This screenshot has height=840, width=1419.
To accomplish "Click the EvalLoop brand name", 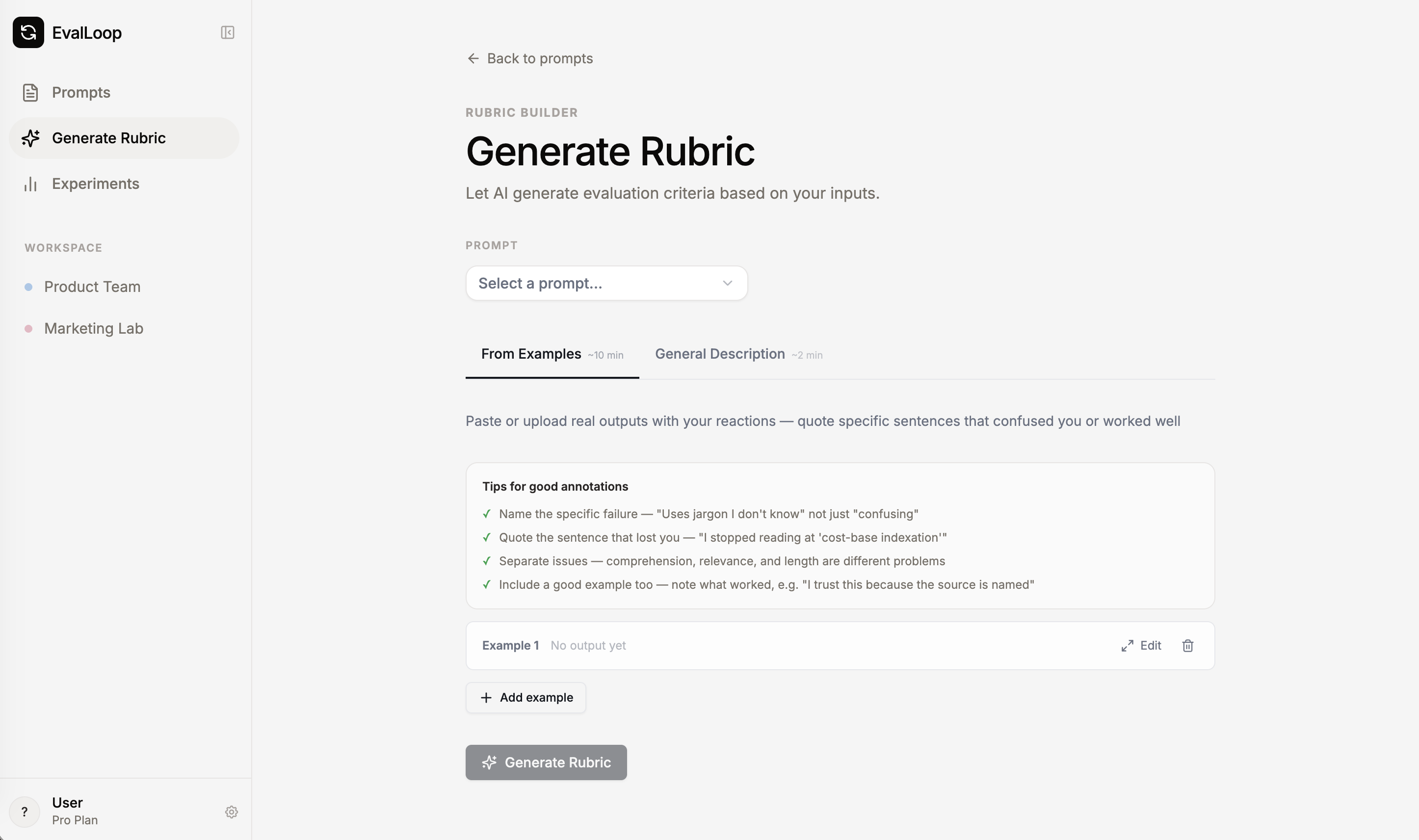I will coord(86,33).
